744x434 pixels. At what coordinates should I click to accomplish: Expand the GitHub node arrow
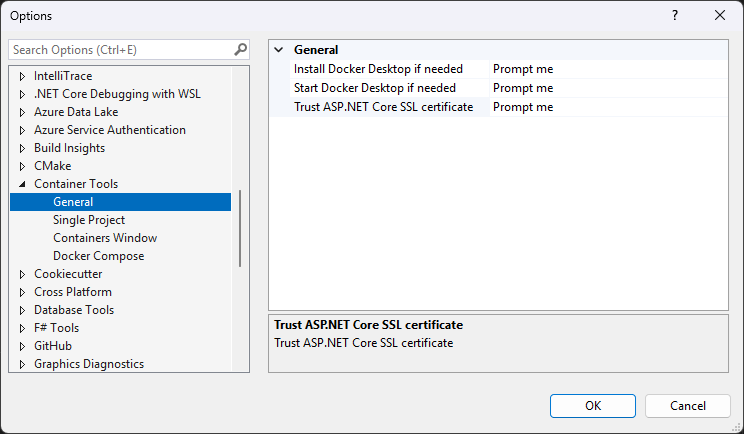pos(22,346)
